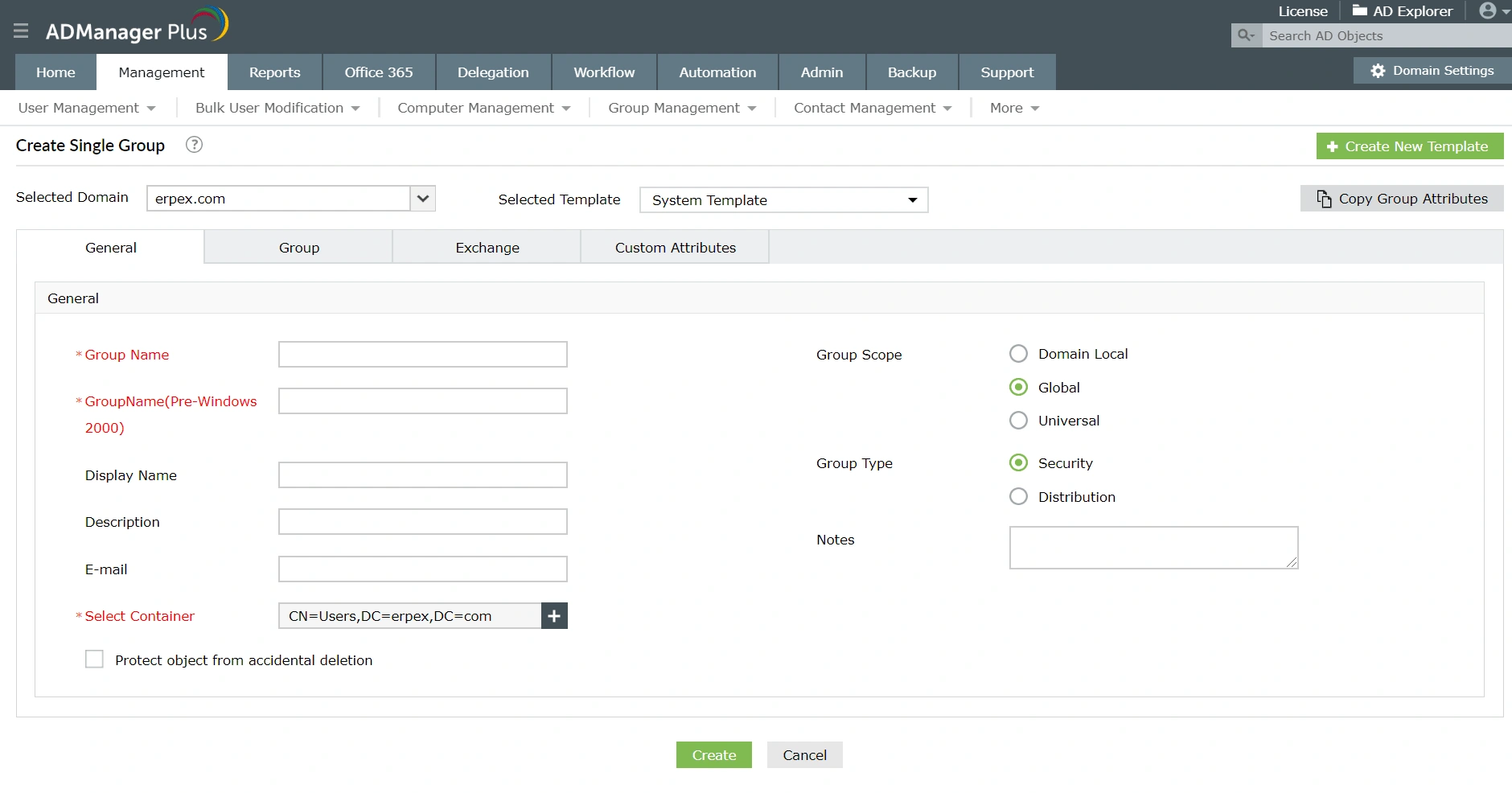1512x793 pixels.
Task: Expand Group Management menu
Action: pos(682,108)
